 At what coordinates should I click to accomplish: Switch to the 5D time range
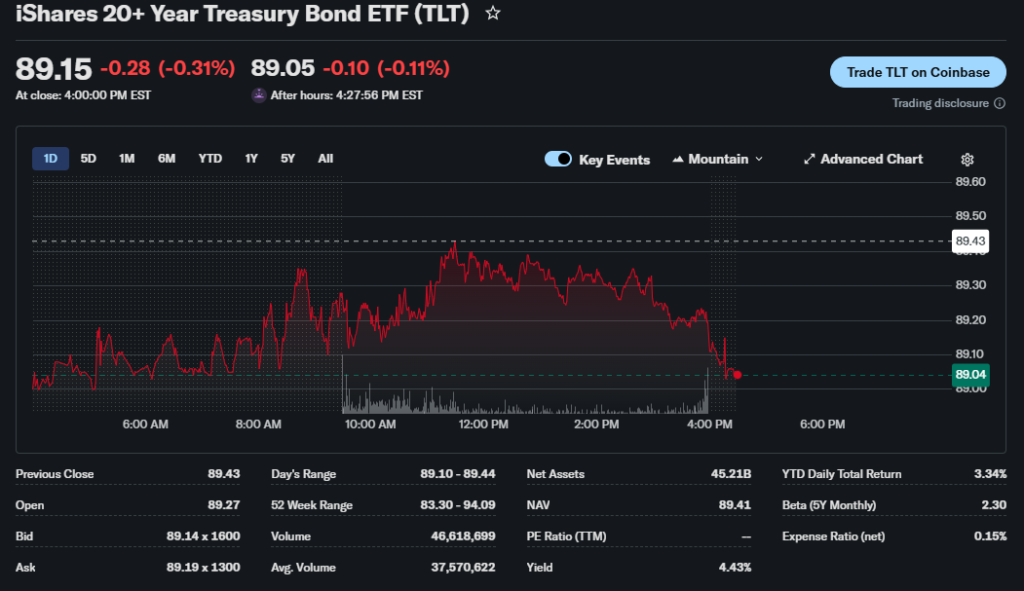click(x=89, y=159)
